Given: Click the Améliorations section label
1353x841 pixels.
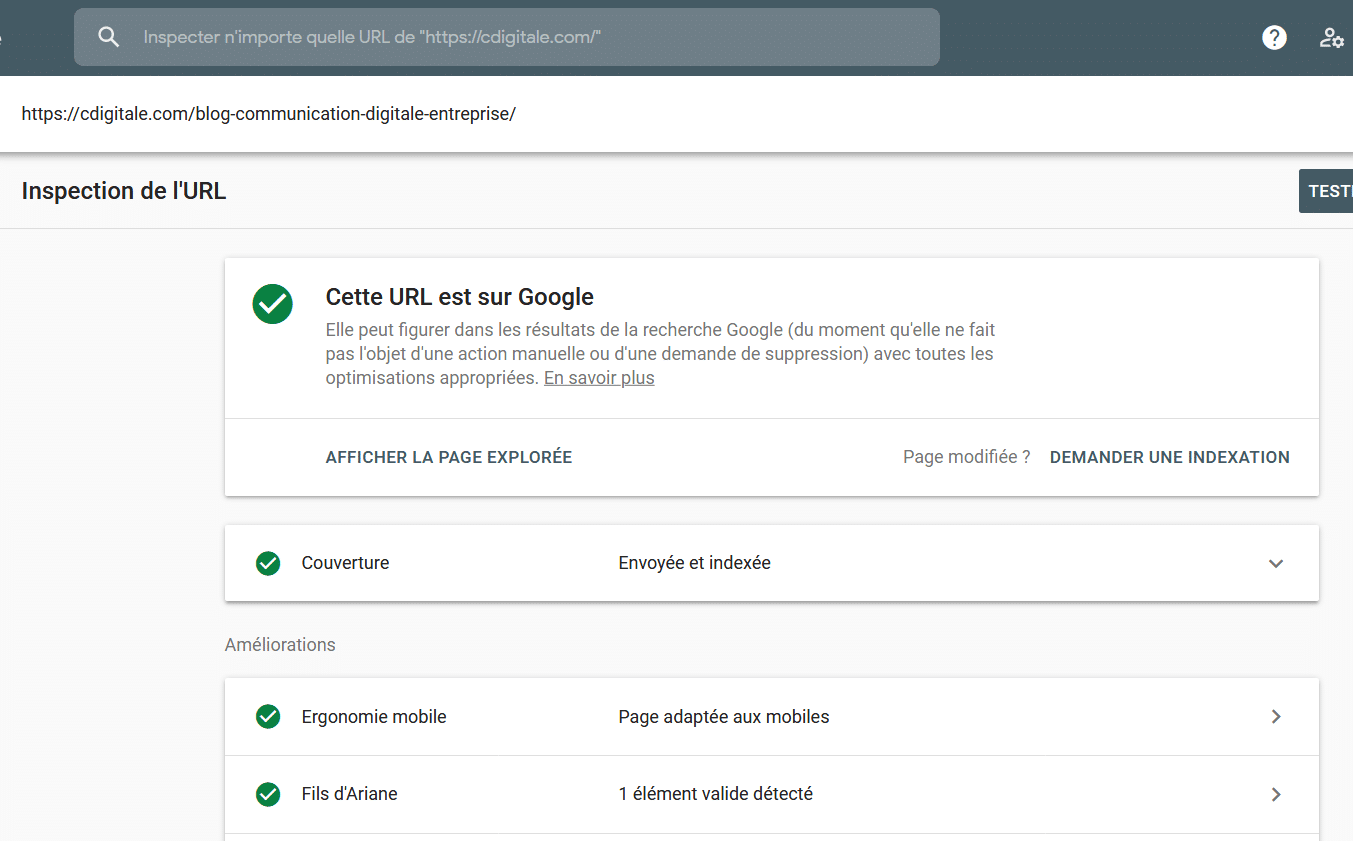Looking at the screenshot, I should (280, 645).
